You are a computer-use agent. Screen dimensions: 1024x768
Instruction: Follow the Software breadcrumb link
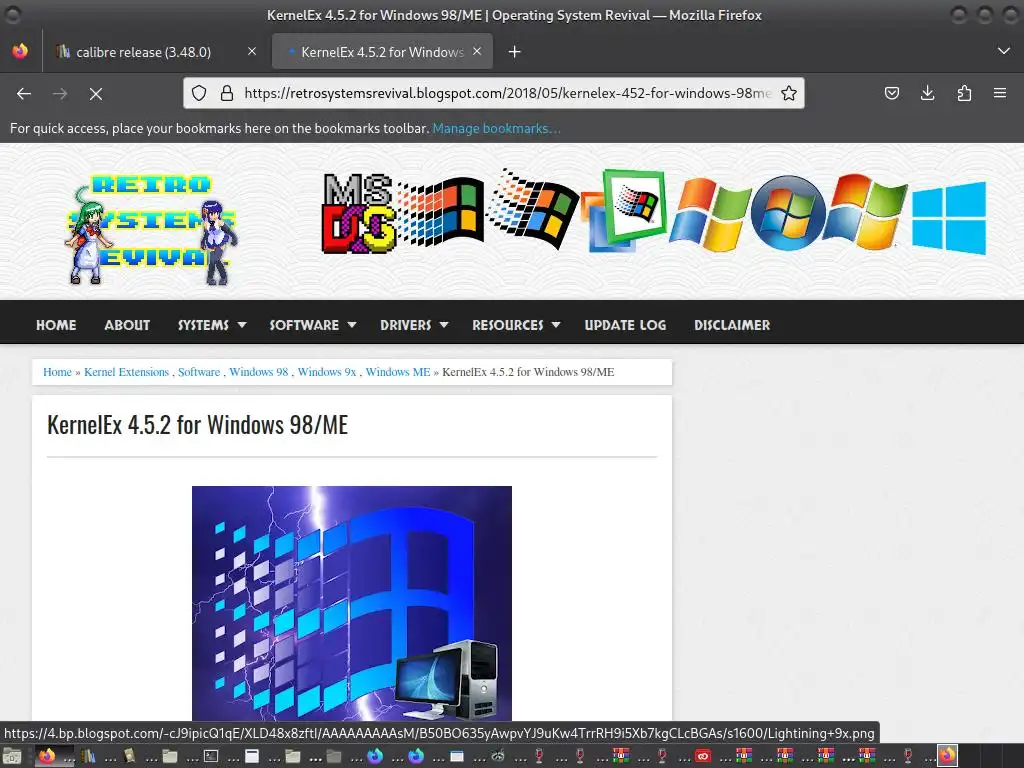(199, 372)
